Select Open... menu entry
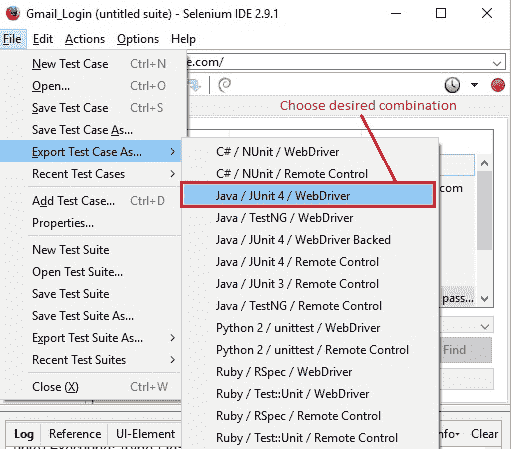 [x=93, y=86]
